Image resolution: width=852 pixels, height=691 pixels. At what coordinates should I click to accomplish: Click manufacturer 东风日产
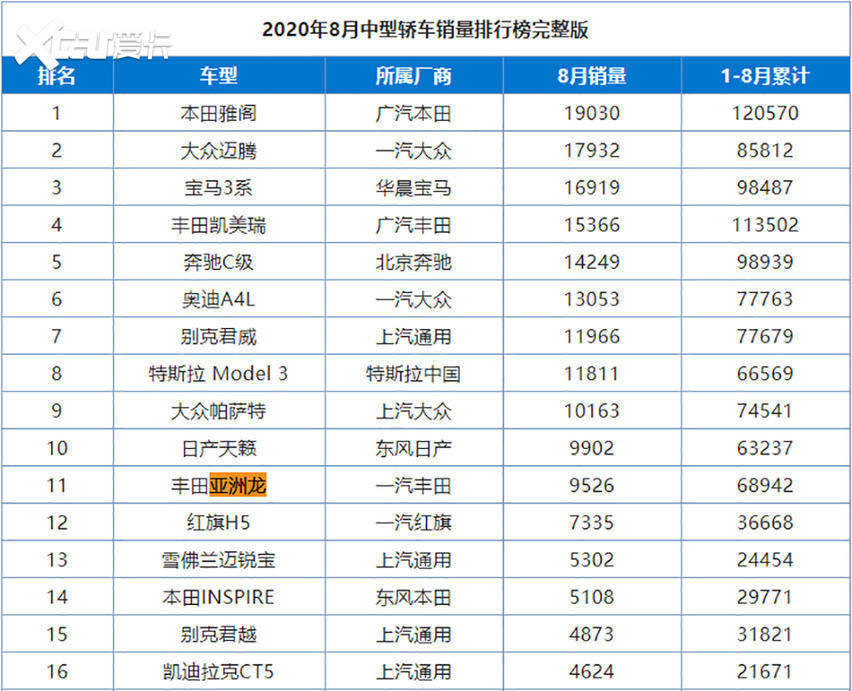tap(414, 448)
